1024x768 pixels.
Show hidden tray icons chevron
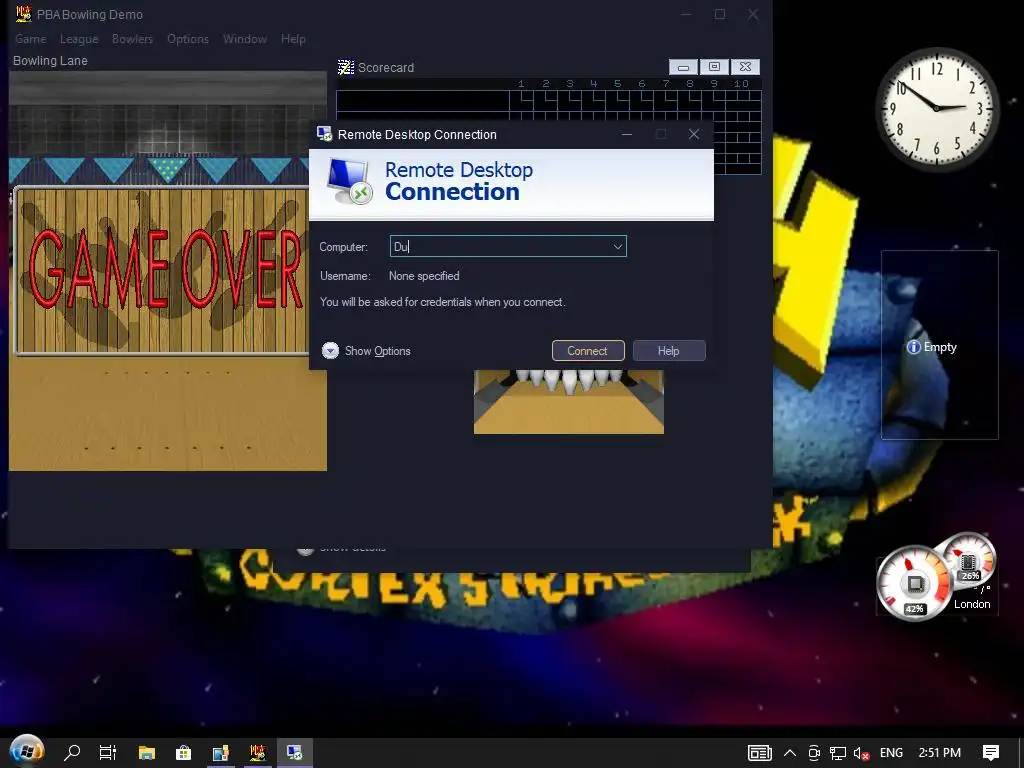pos(790,753)
